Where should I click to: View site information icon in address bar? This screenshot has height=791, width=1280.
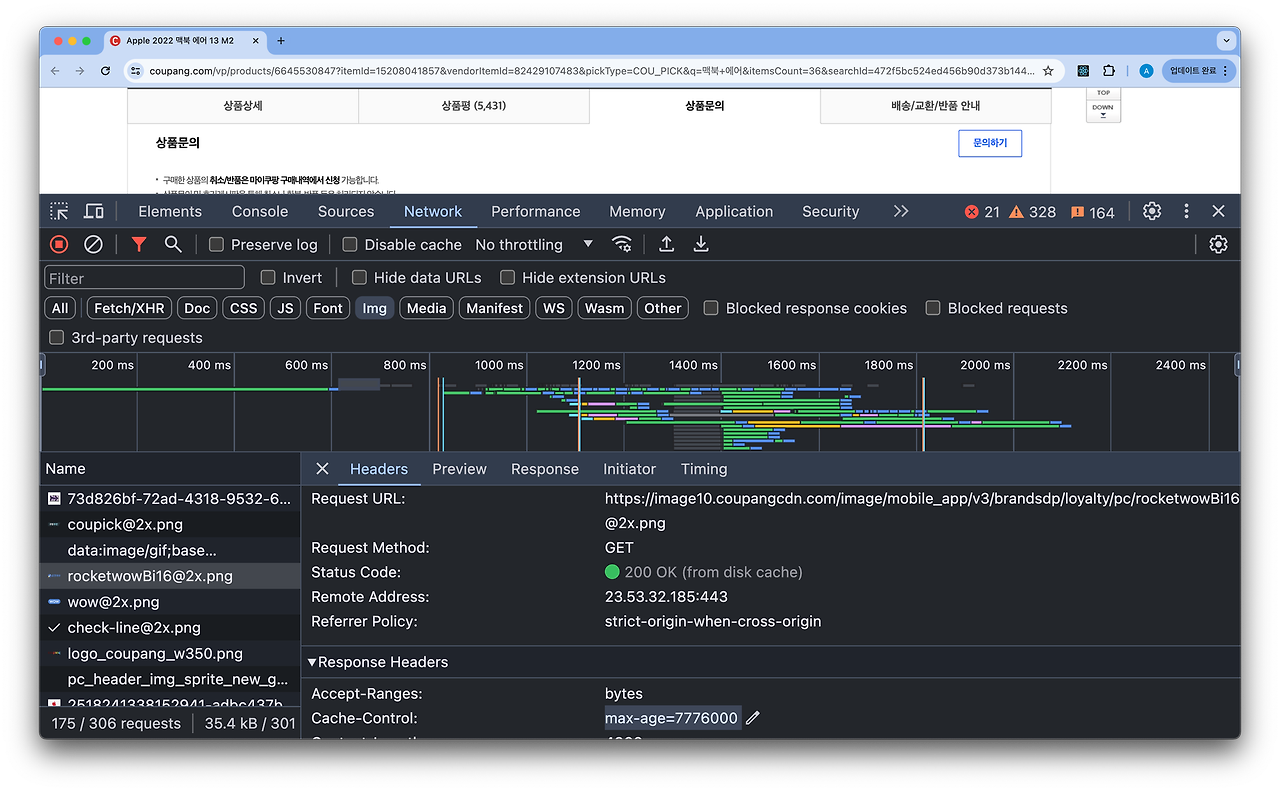pyautogui.click(x=135, y=71)
